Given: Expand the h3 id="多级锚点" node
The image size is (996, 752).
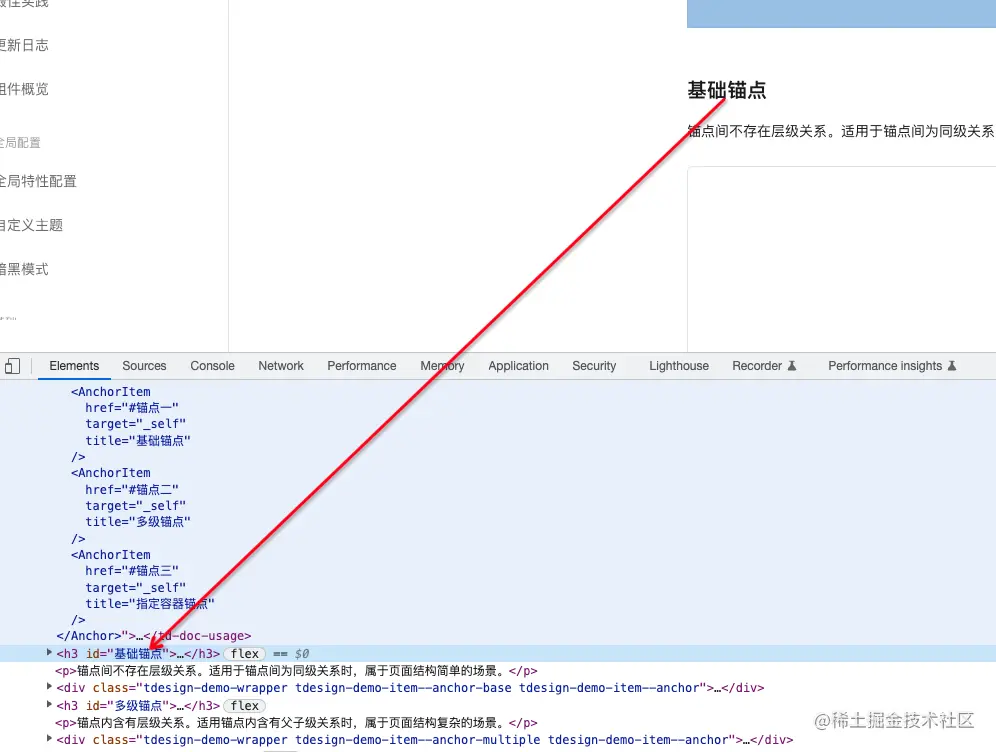Looking at the screenshot, I should point(49,704).
